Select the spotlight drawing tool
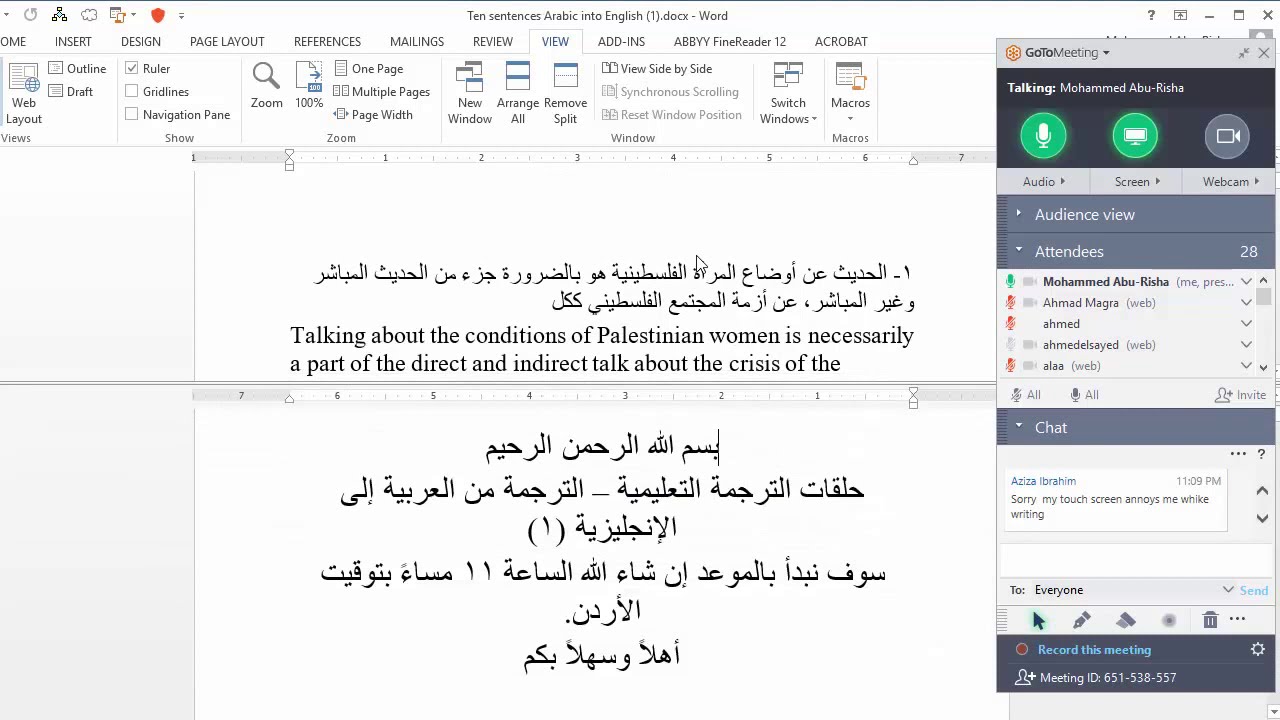 click(1169, 621)
